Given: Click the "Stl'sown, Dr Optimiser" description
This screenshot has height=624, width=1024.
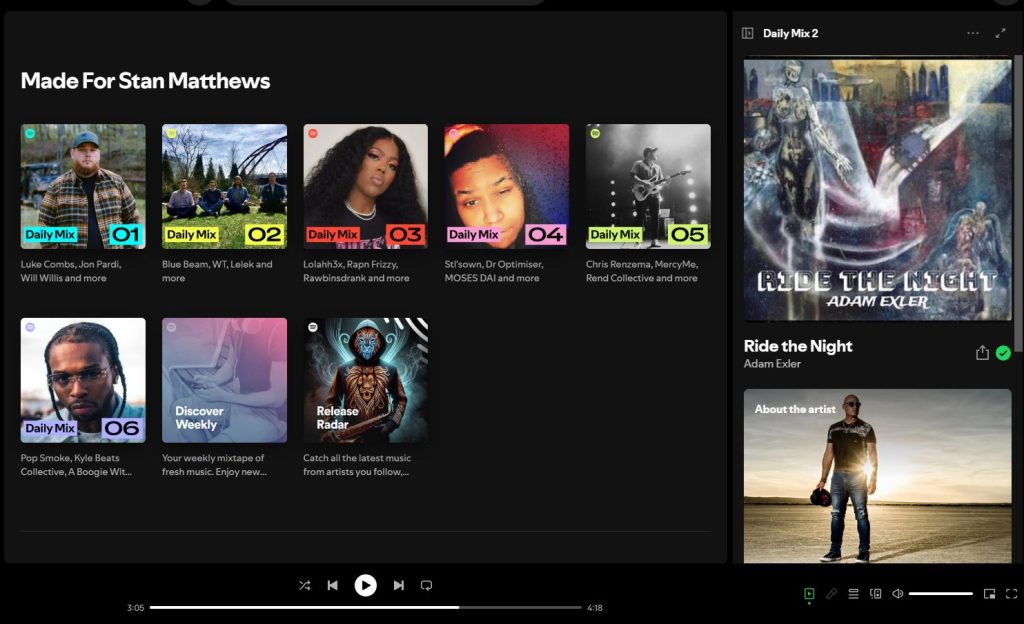Looking at the screenshot, I should coord(494,271).
